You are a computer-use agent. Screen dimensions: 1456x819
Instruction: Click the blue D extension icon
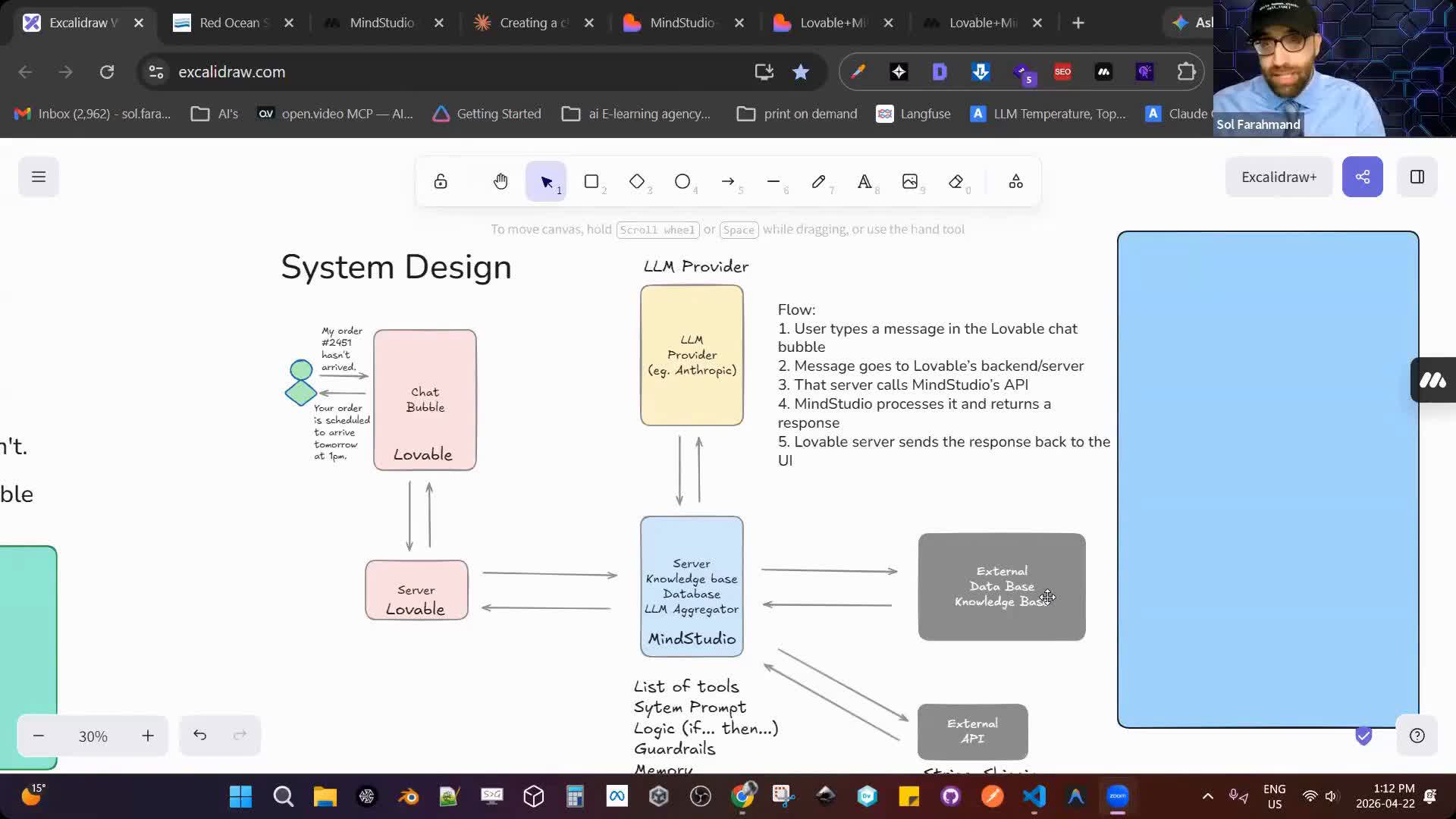(x=940, y=72)
